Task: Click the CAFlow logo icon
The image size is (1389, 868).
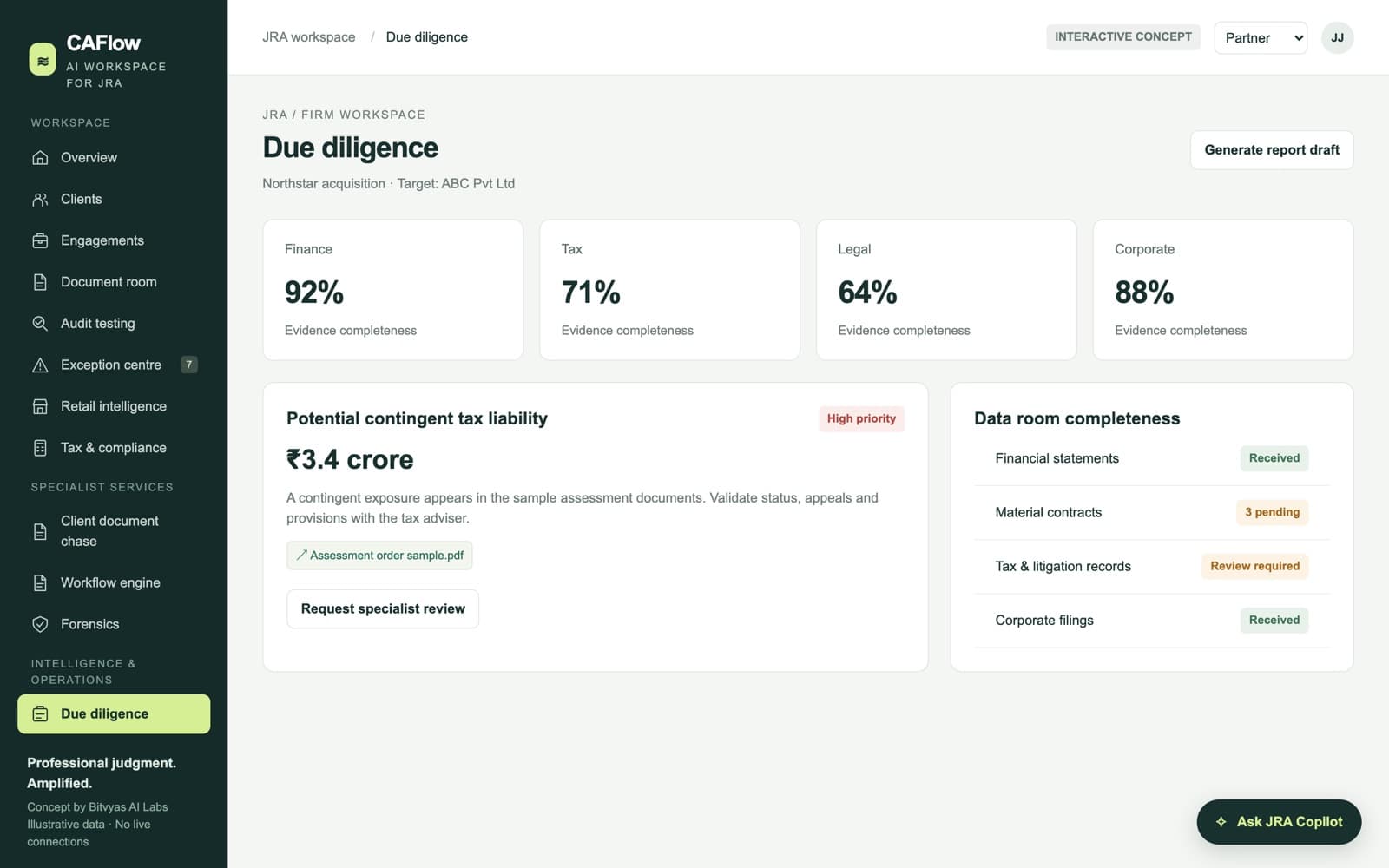Action: 43,60
